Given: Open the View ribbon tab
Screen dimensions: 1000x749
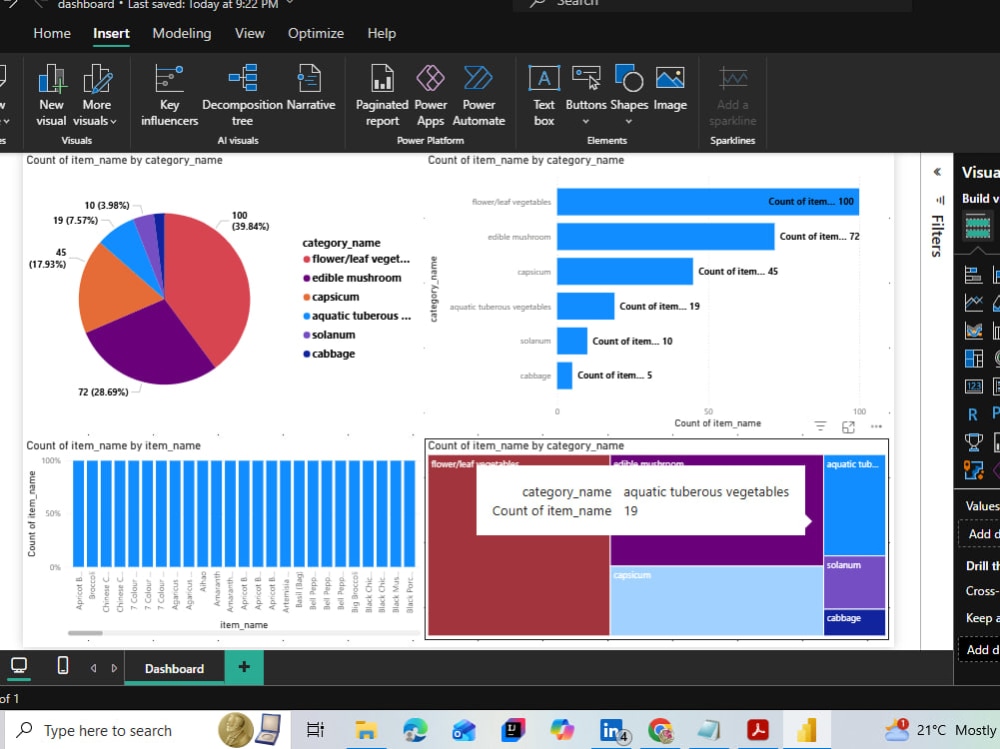Looking at the screenshot, I should pos(249,33).
